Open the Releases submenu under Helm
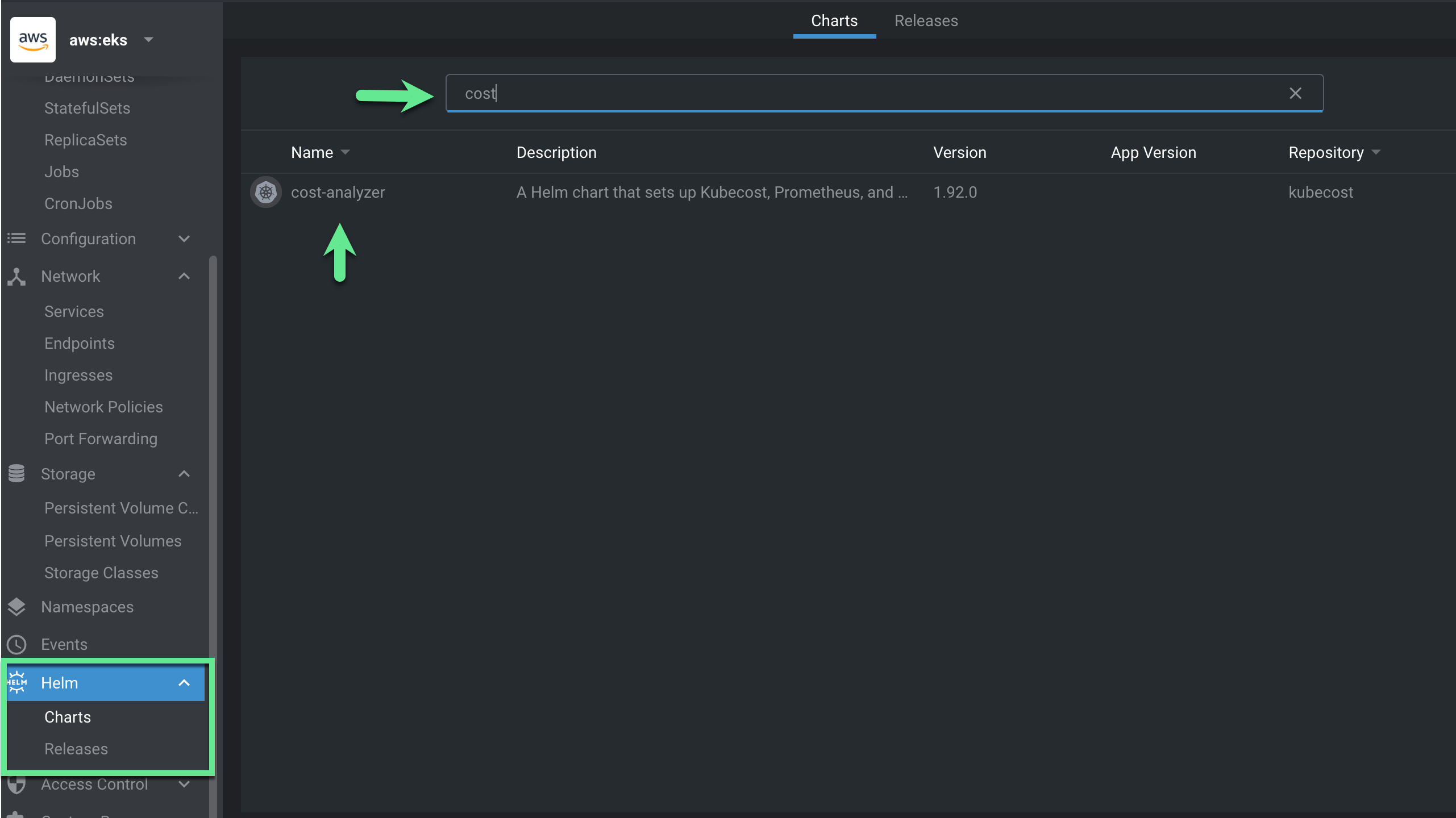 (75, 749)
